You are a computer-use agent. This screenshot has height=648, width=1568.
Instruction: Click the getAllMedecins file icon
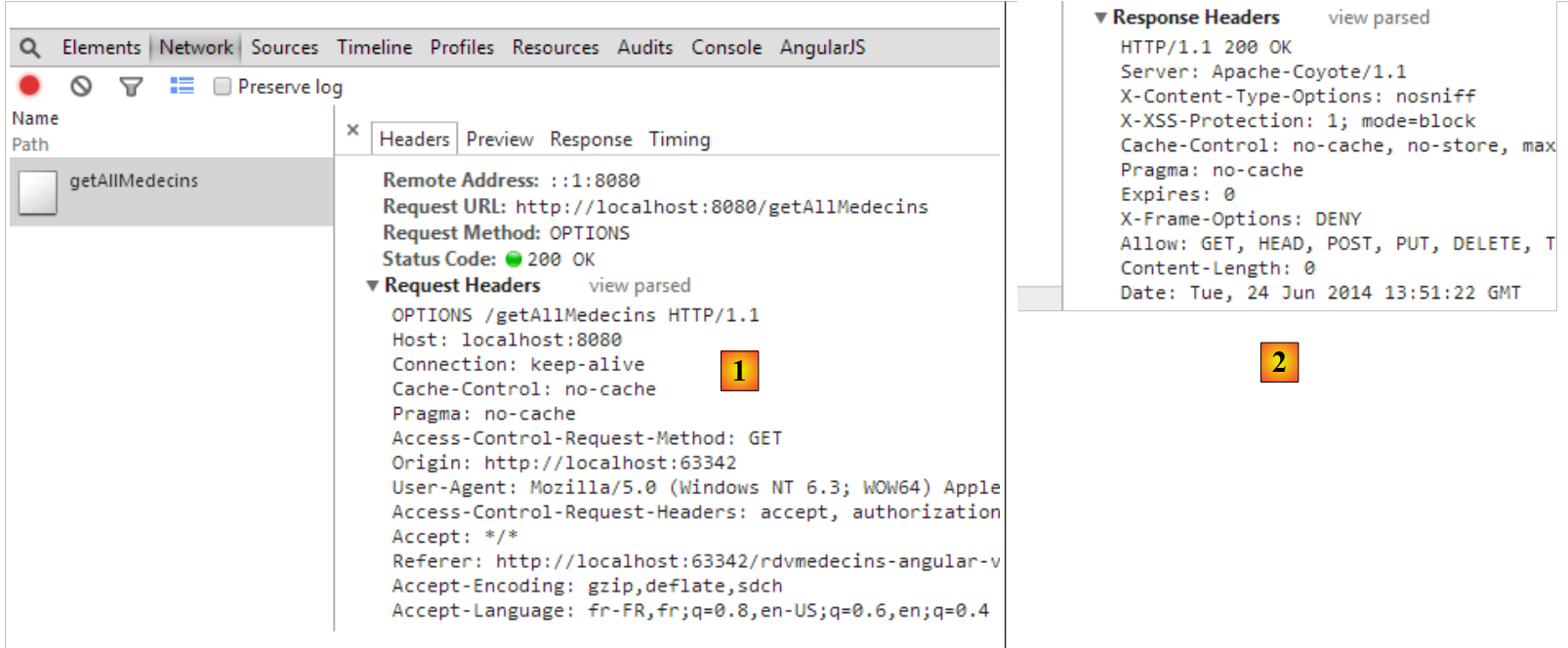click(x=38, y=192)
